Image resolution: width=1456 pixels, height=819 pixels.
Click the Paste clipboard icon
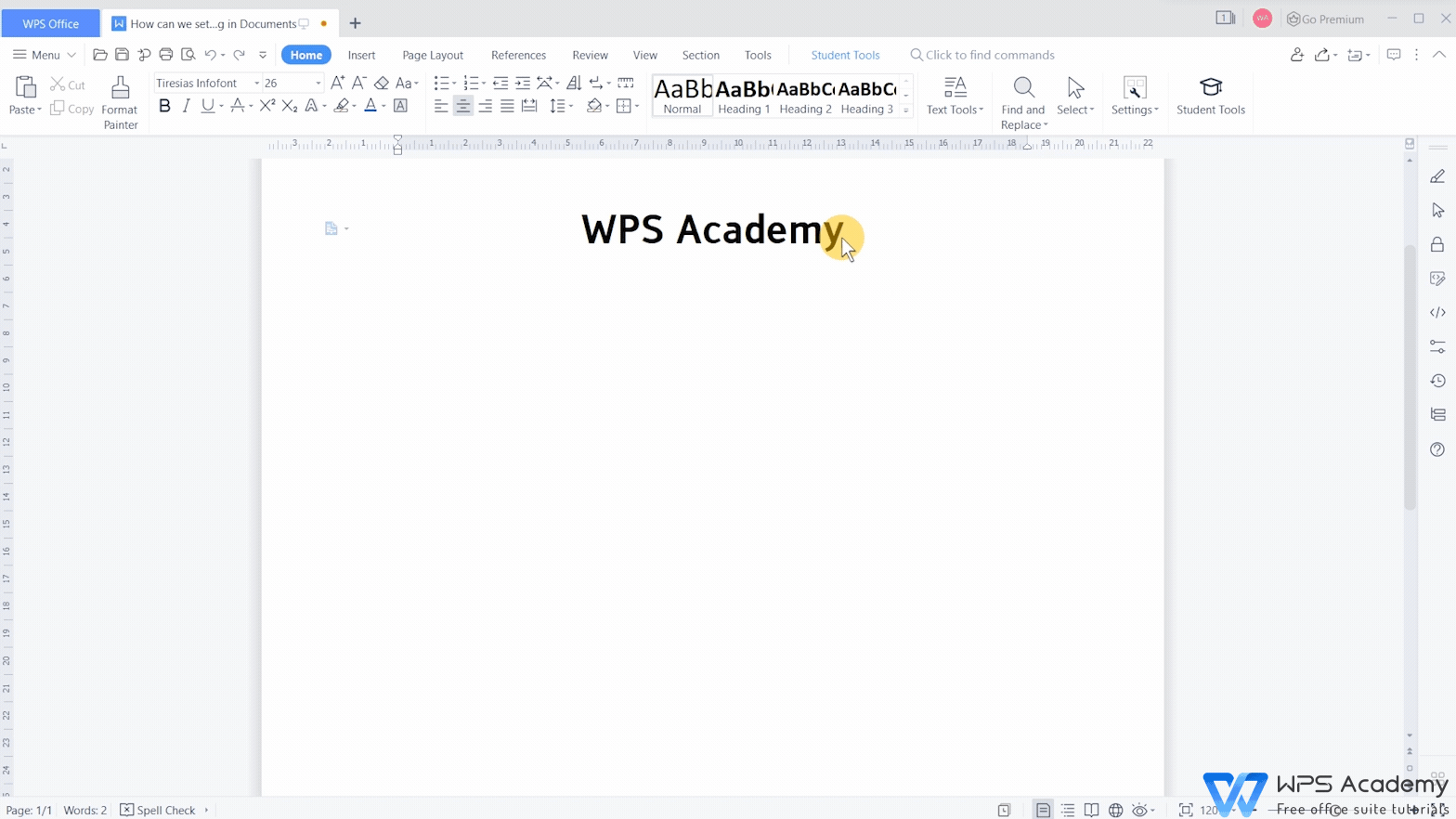tap(25, 87)
